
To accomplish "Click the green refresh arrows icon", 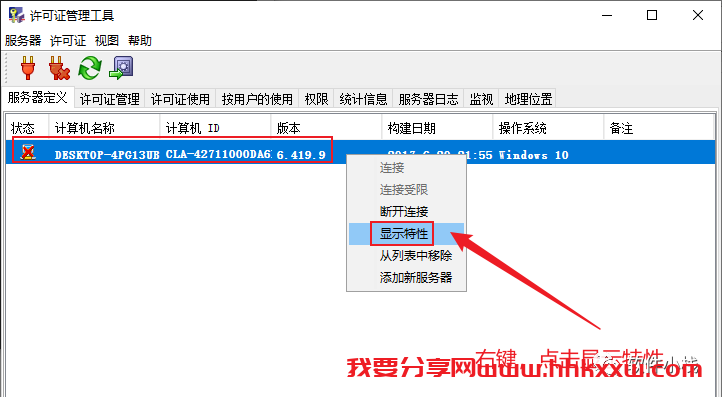I will [x=90, y=68].
